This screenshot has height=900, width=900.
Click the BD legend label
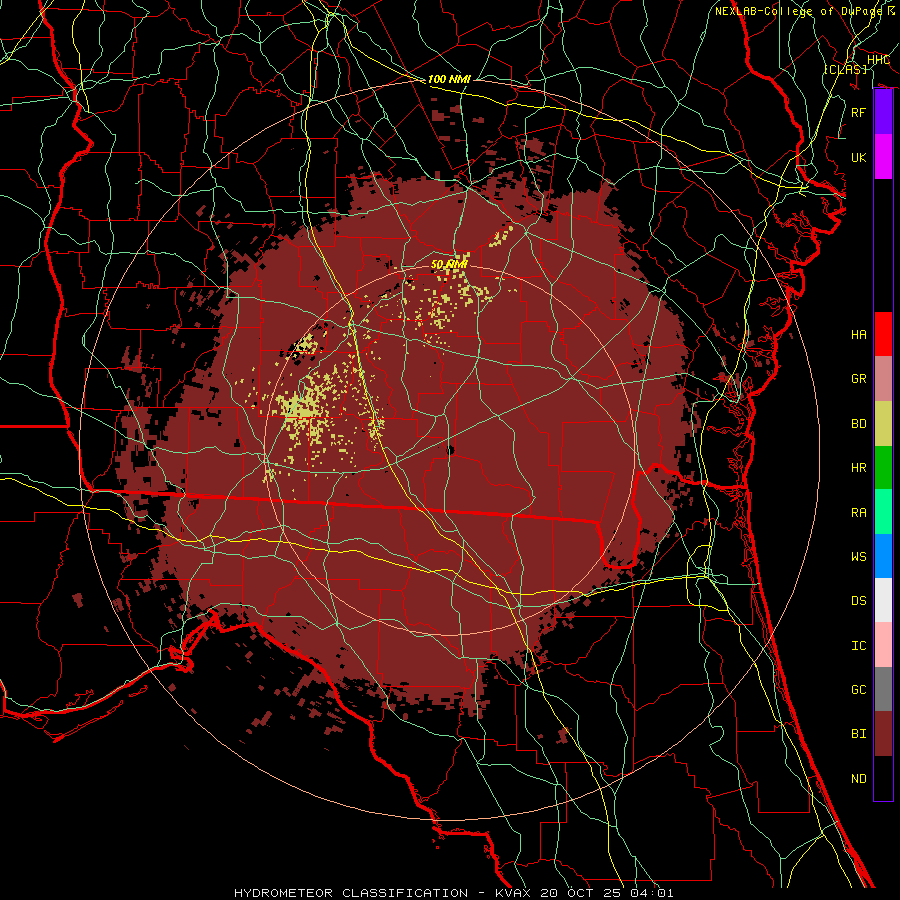click(x=858, y=424)
